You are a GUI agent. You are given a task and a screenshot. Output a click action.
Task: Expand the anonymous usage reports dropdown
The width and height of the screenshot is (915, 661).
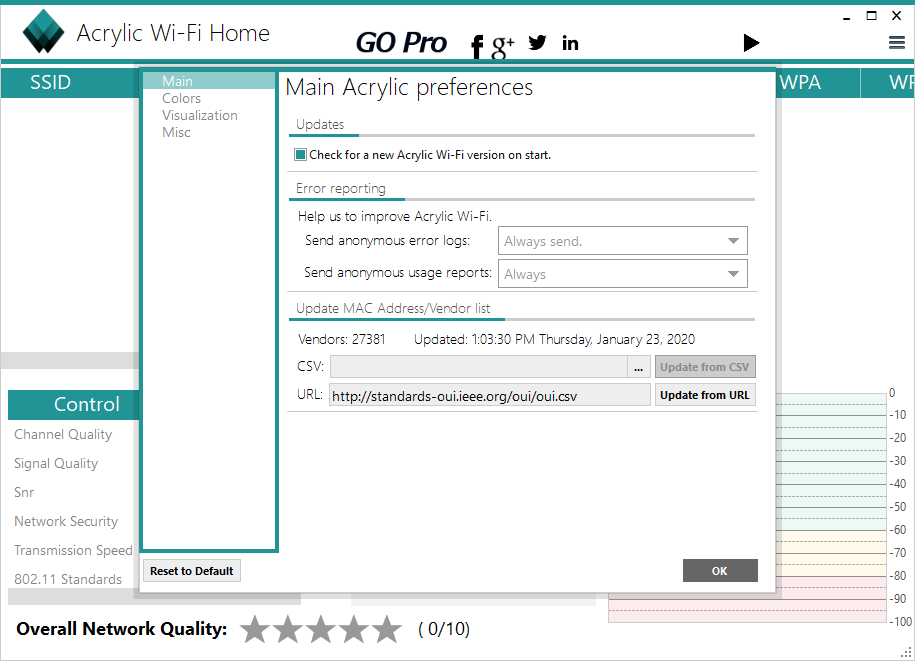(623, 274)
